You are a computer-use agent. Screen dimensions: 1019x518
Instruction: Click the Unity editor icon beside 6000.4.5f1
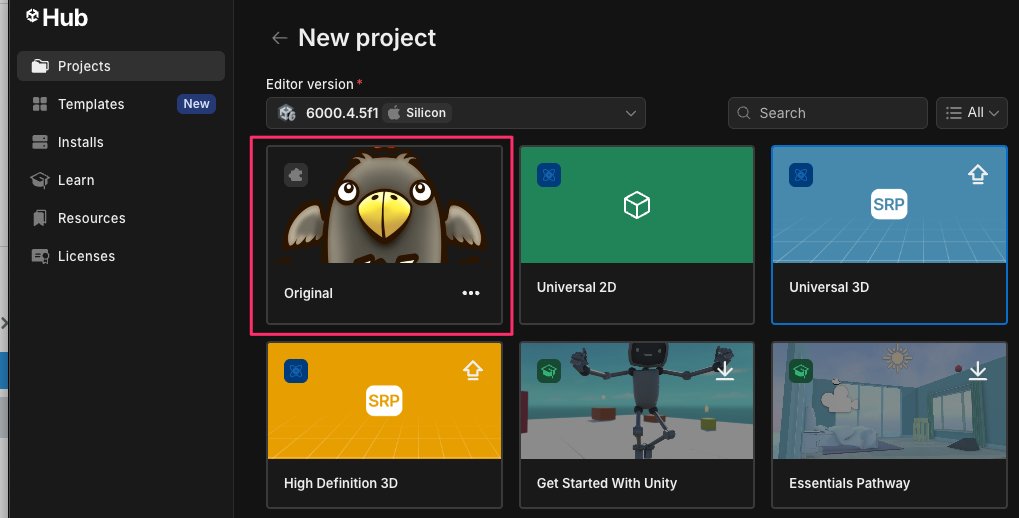click(x=287, y=113)
